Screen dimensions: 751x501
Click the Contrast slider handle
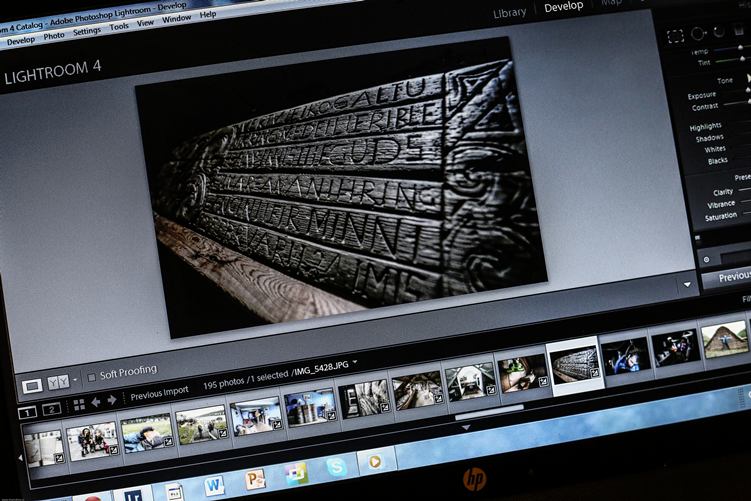click(x=749, y=102)
